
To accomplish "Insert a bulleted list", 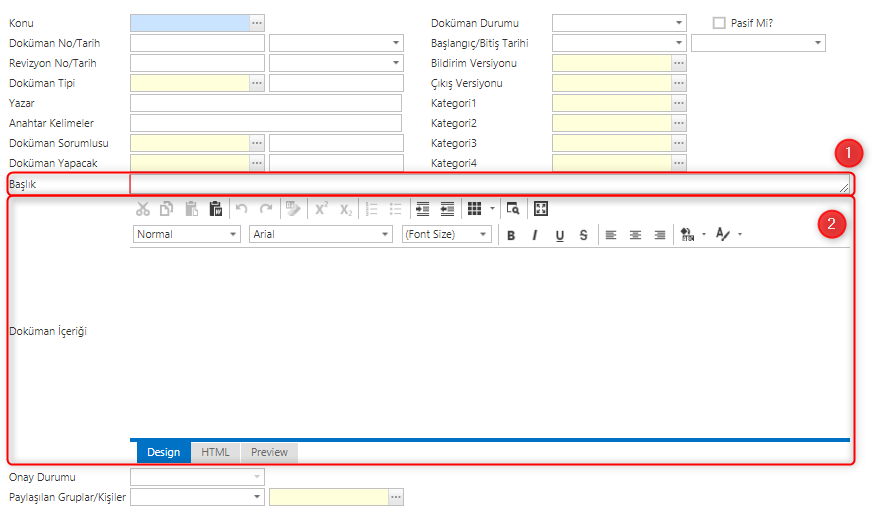I will coord(396,209).
